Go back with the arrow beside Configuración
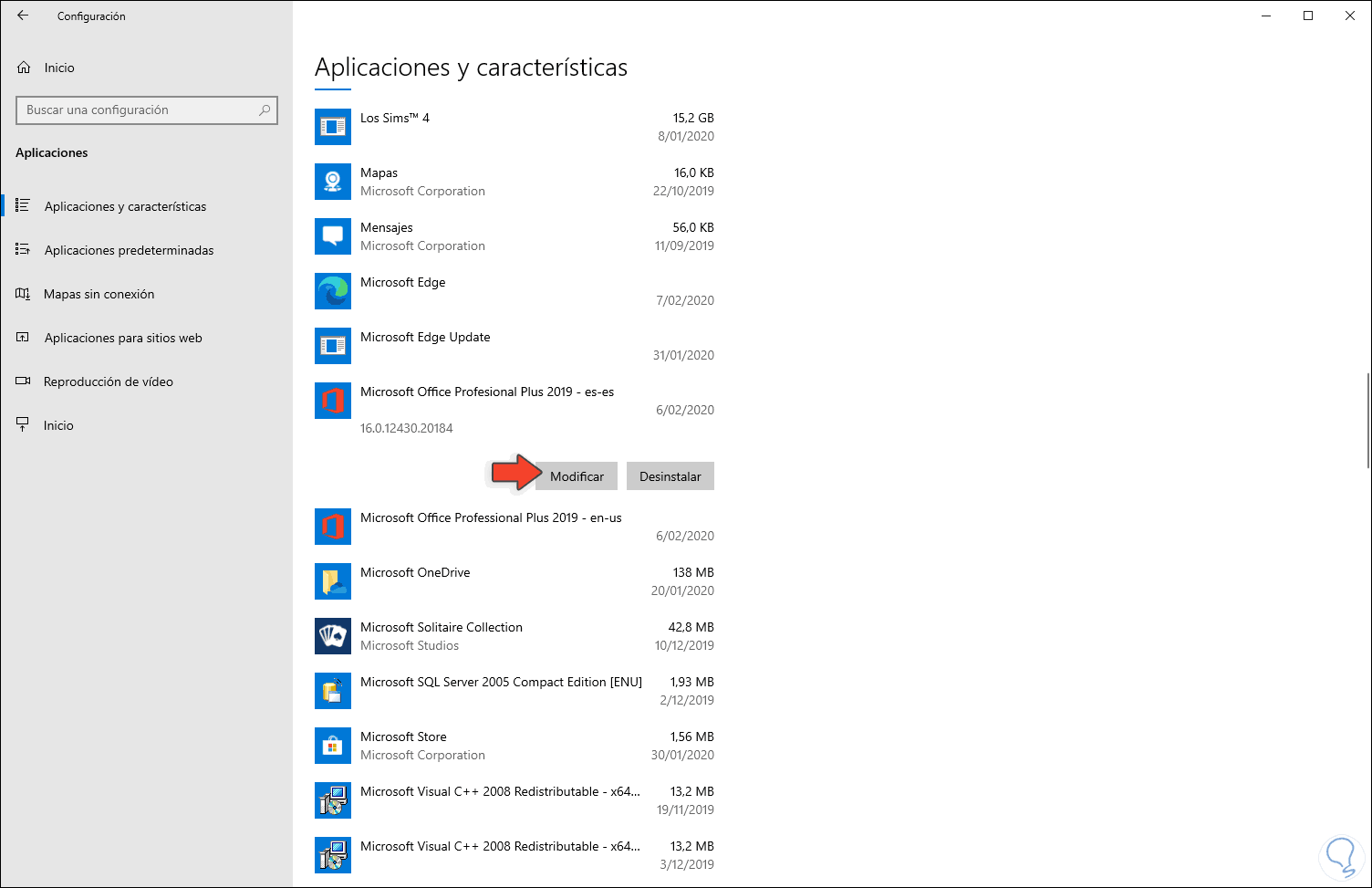This screenshot has height=888, width=1372. [23, 16]
